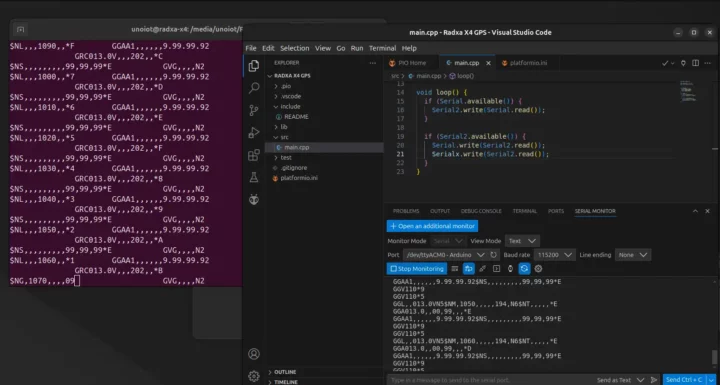Screen dimensions: 720x385
Task: Click the Send Ctrl + C button
Action: click(686, 380)
